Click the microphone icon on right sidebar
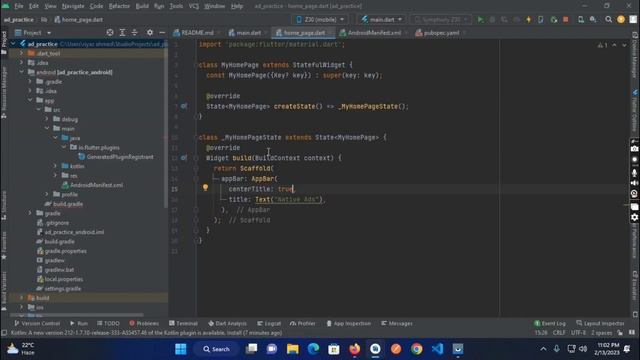This screenshot has width=640, height=360. pyautogui.click(x=634, y=173)
